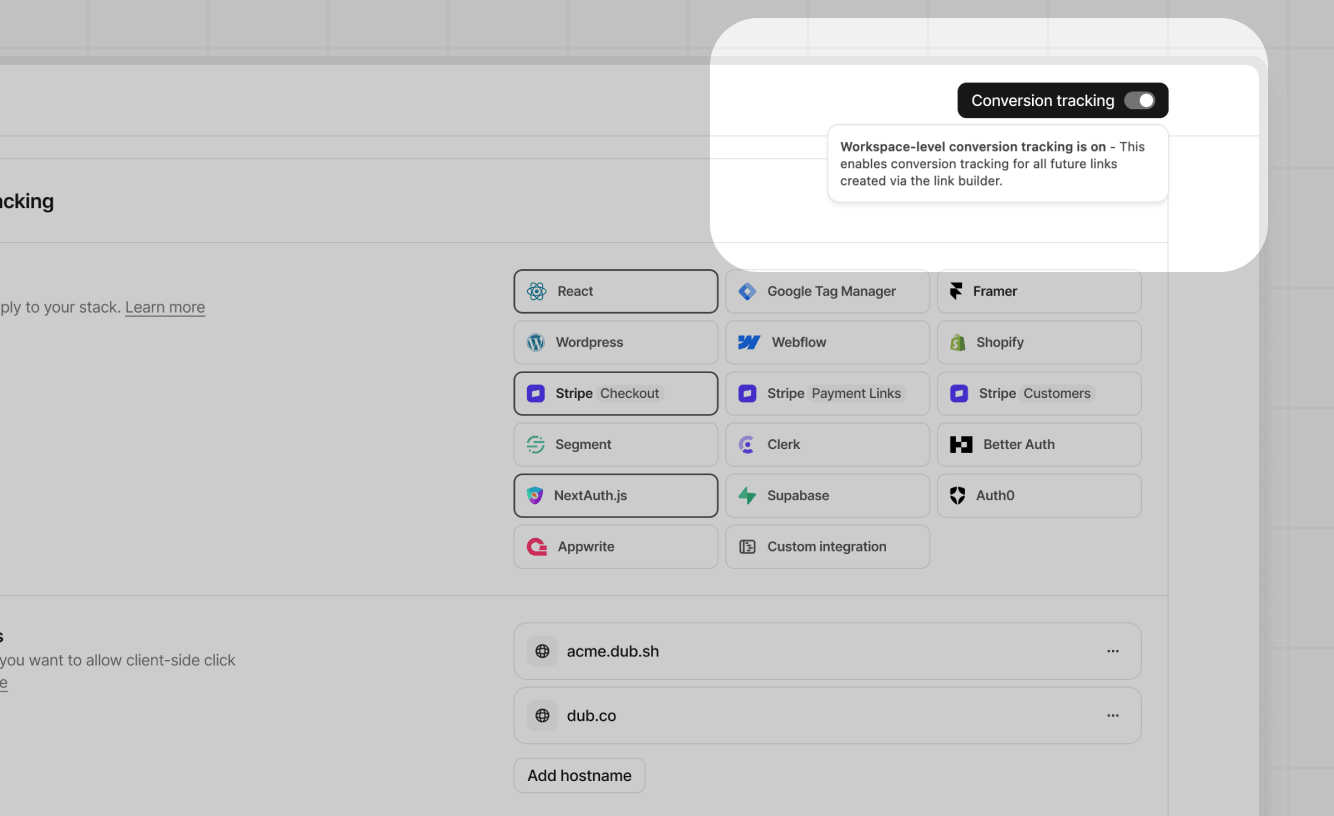Viewport: 1334px width, 816px height.
Task: Choose the Google Tag Manager option
Action: 828,291
